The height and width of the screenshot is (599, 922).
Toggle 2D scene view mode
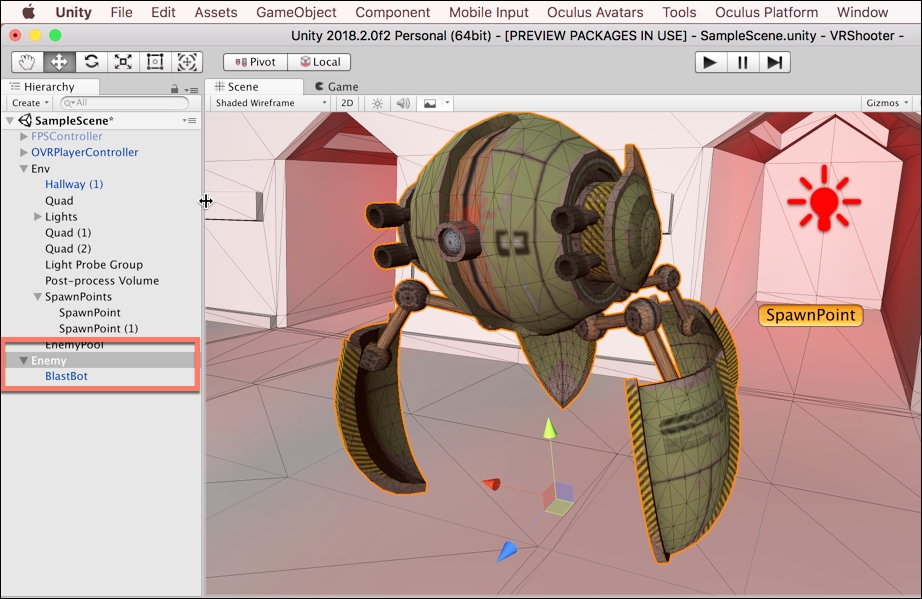348,103
